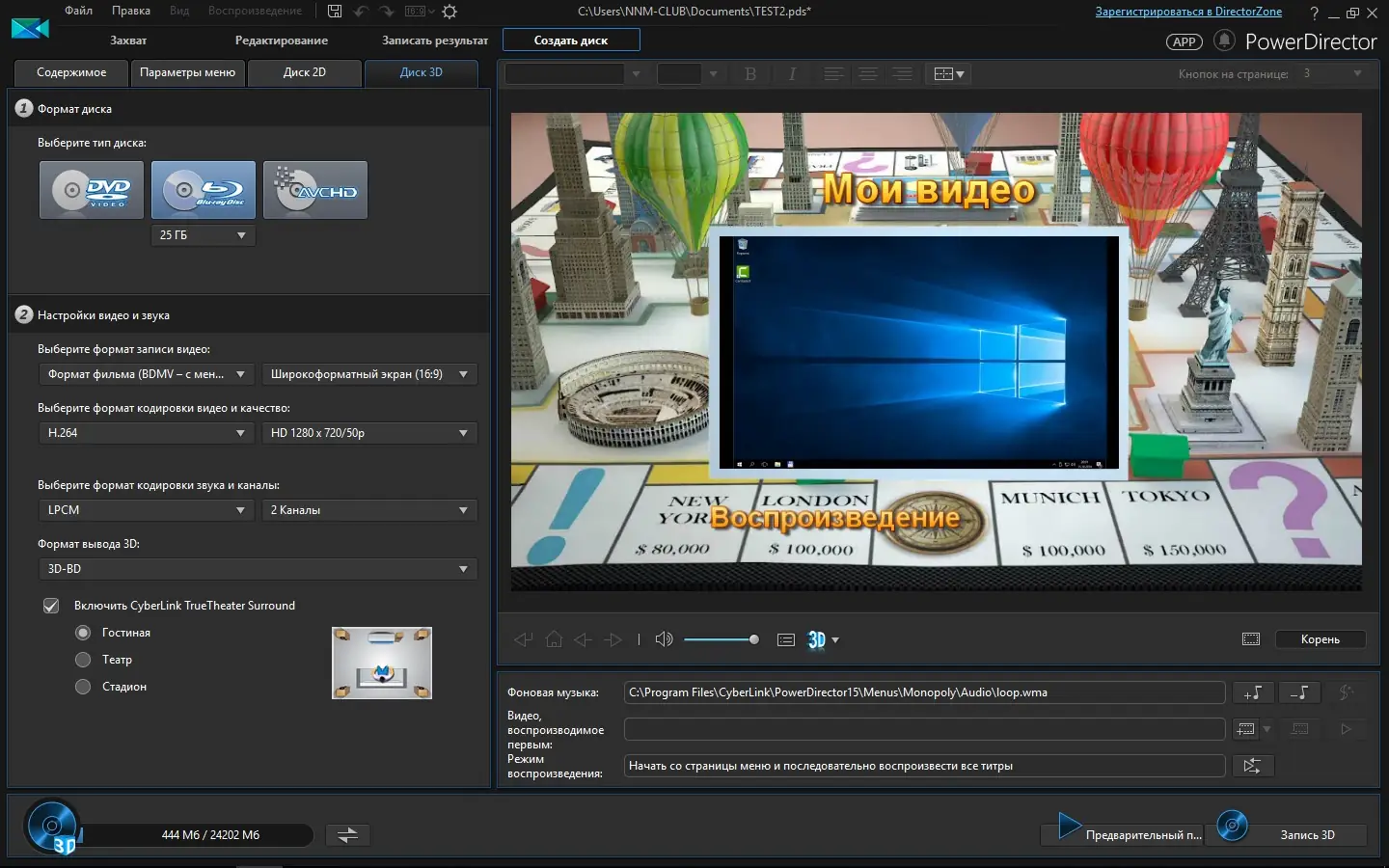Open the Файл menu
Viewport: 1389px width, 868px height.
coord(78,11)
